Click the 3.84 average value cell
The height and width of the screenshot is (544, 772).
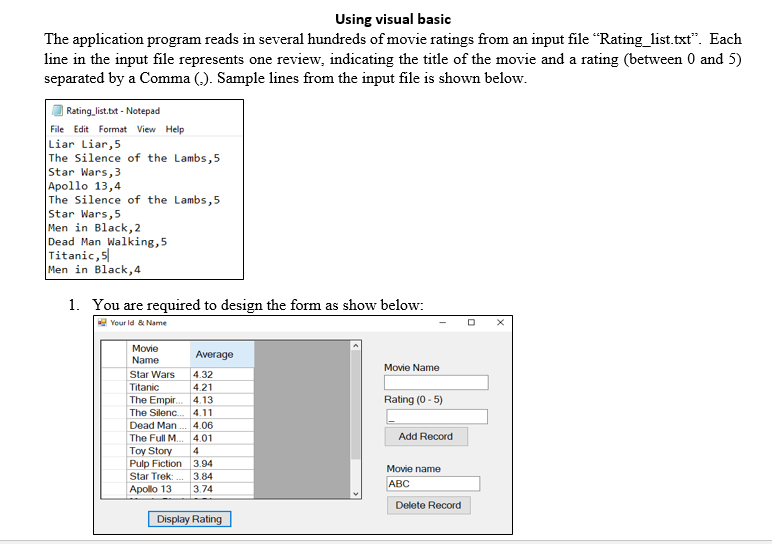222,477
